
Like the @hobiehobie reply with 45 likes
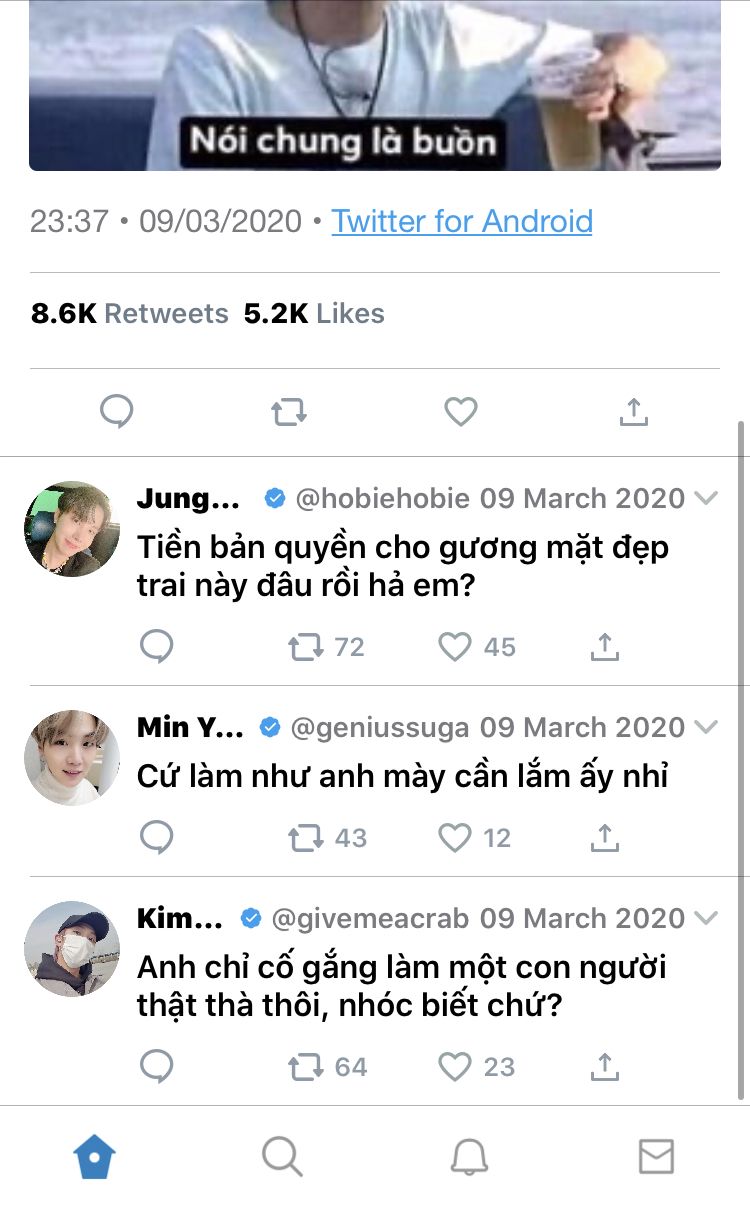tap(455, 647)
